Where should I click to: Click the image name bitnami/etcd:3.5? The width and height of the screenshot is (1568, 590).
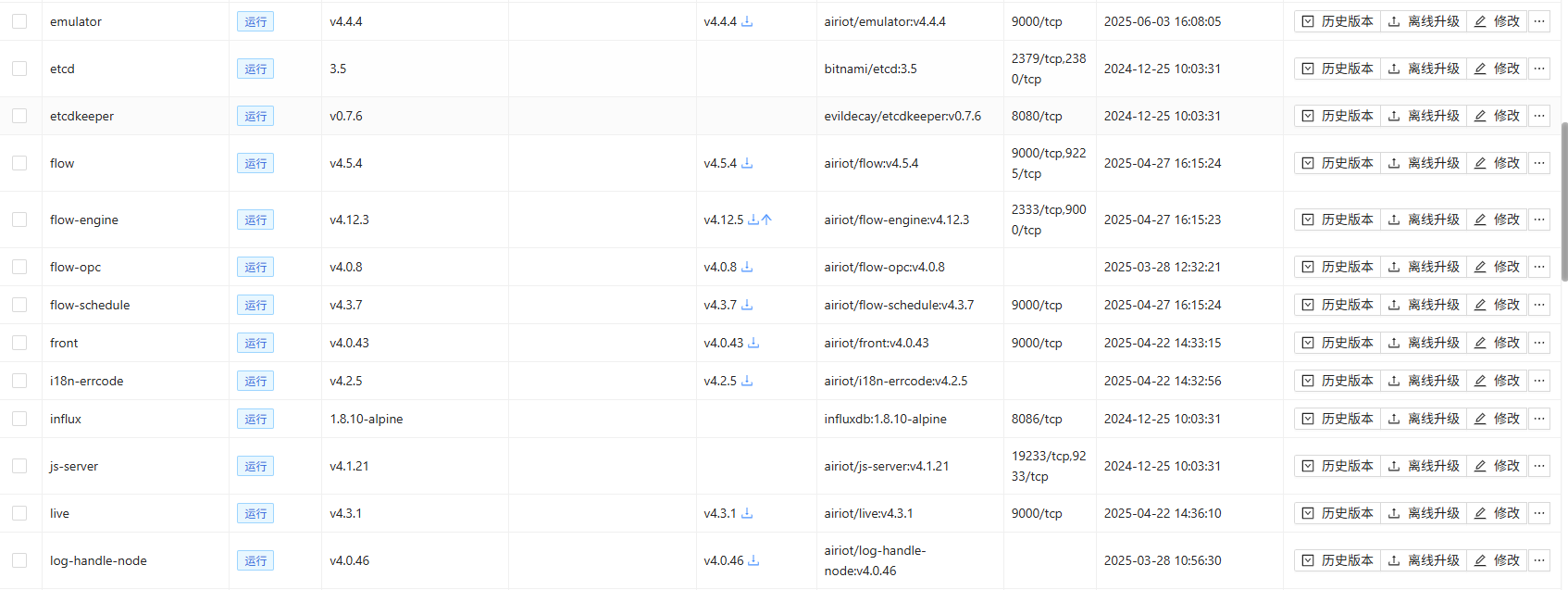coord(870,69)
